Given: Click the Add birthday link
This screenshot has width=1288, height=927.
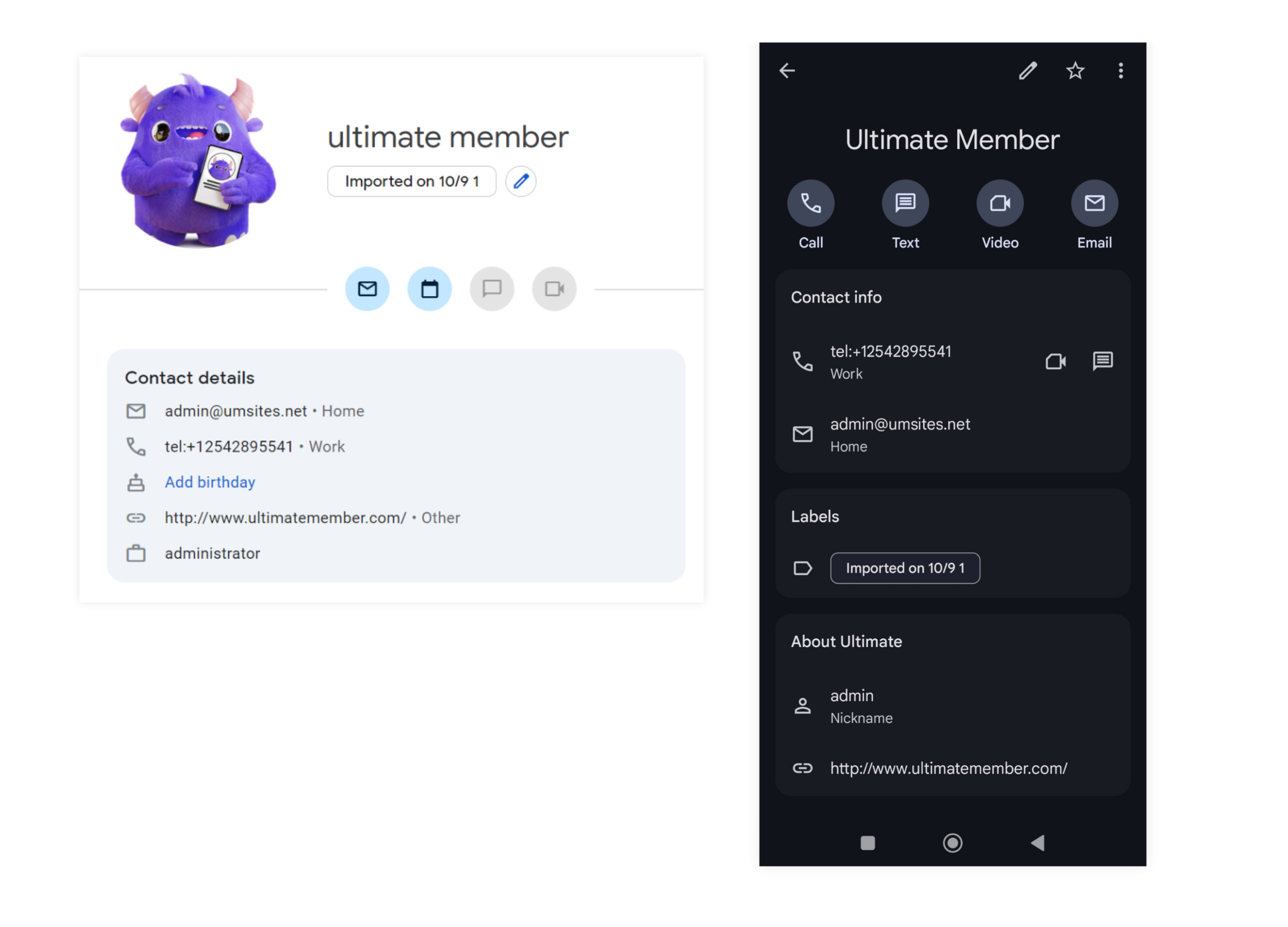Looking at the screenshot, I should [x=210, y=482].
